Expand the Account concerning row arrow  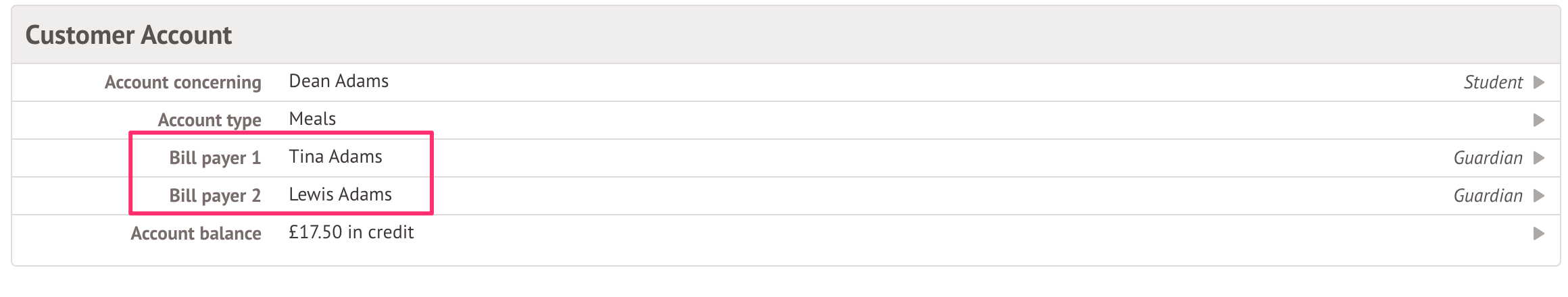pos(1539,82)
